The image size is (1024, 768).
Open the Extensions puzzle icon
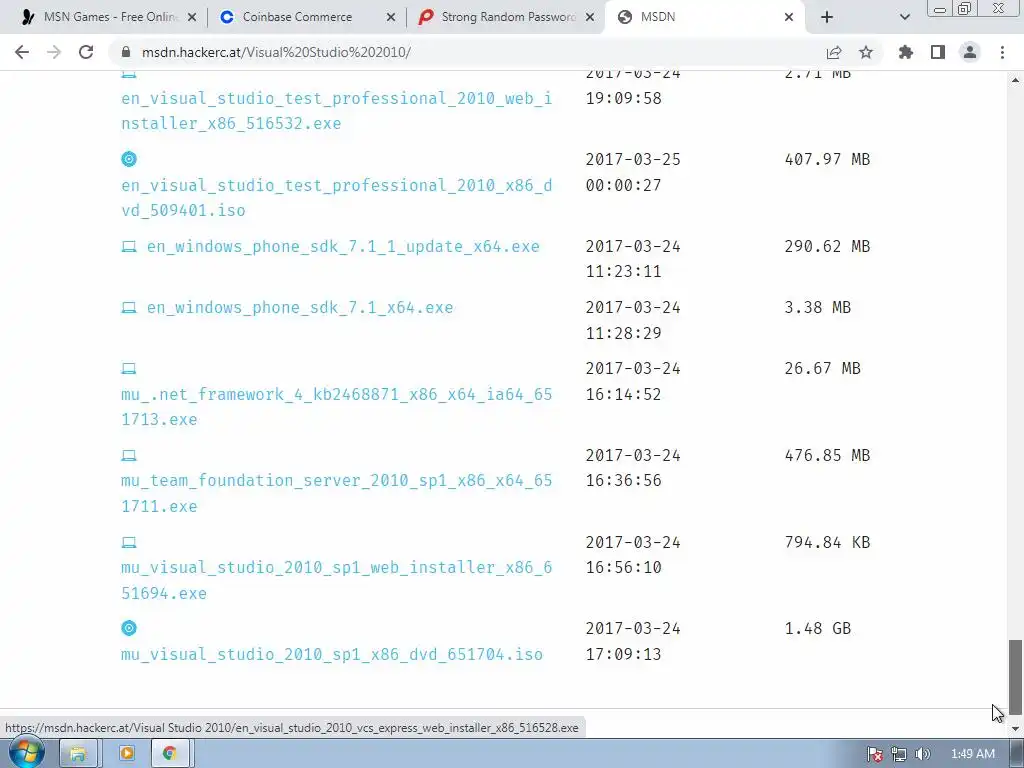tap(906, 52)
